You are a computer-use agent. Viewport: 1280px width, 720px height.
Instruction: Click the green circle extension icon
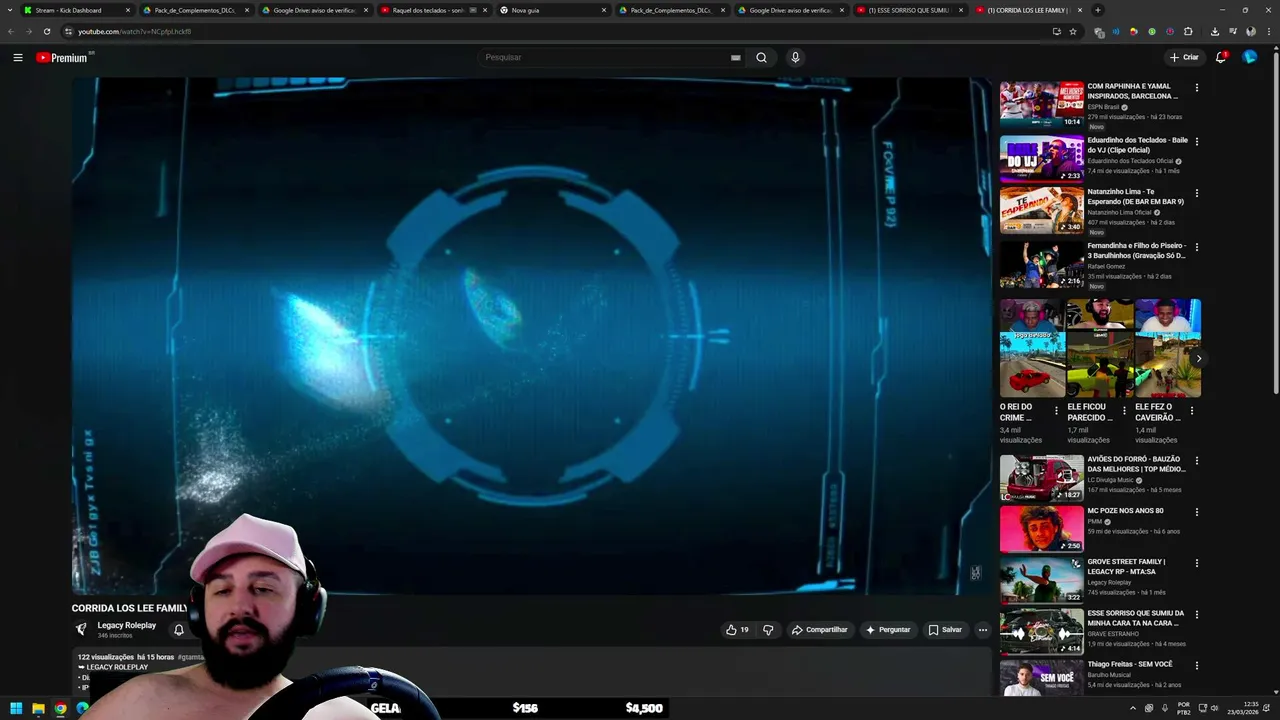pyautogui.click(x=1152, y=31)
